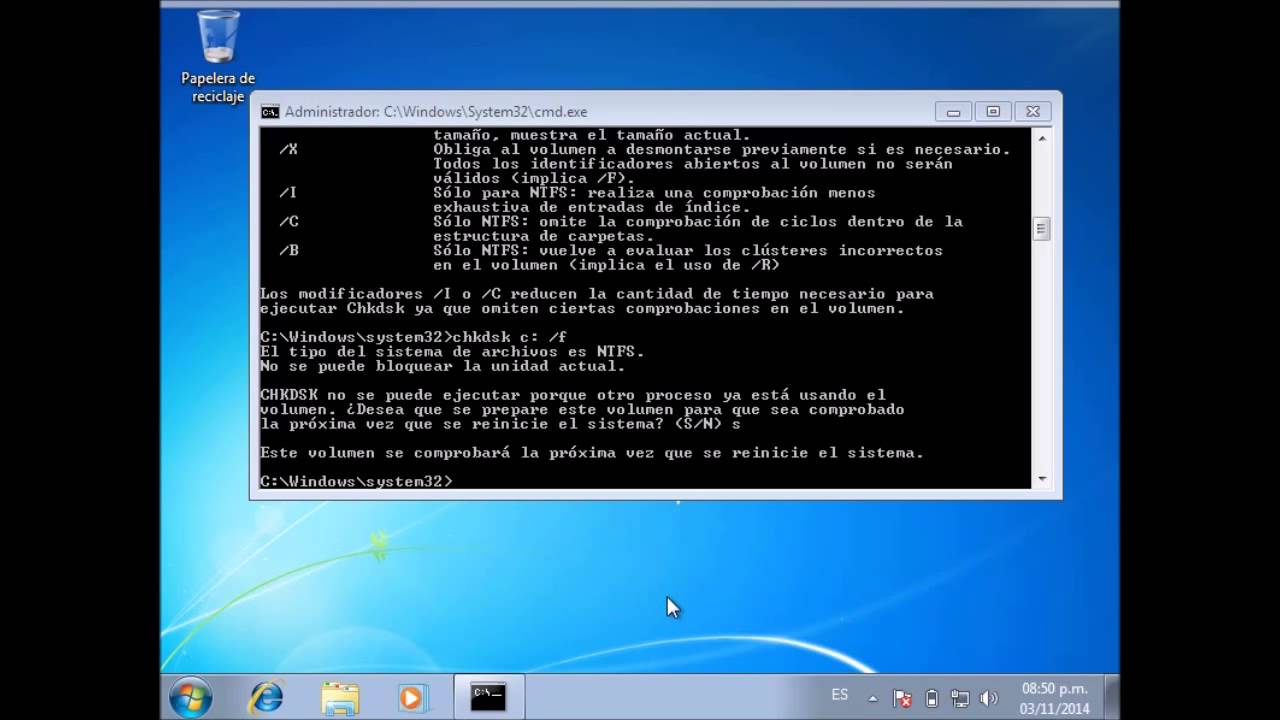Click the line 'No se puede bloquear la unidad actual.'

[x=442, y=366]
